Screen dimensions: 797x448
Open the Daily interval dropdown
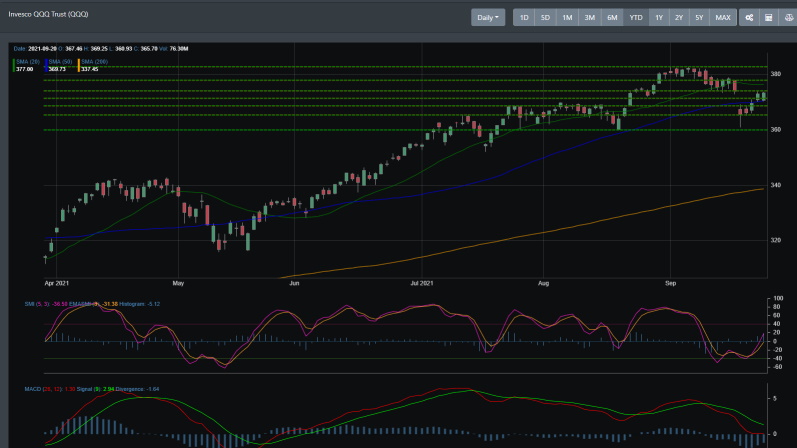pos(489,17)
